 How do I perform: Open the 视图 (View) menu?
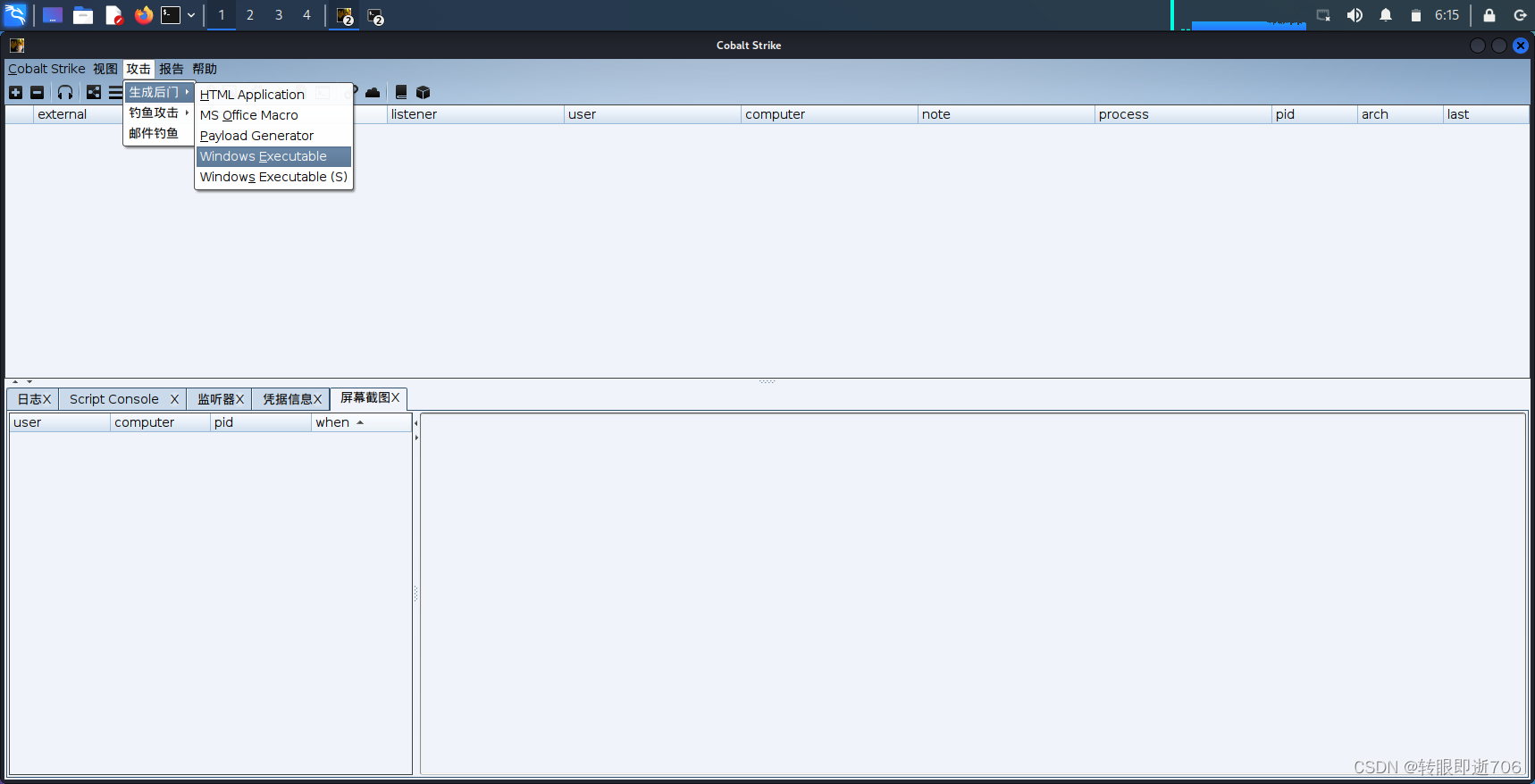105,69
